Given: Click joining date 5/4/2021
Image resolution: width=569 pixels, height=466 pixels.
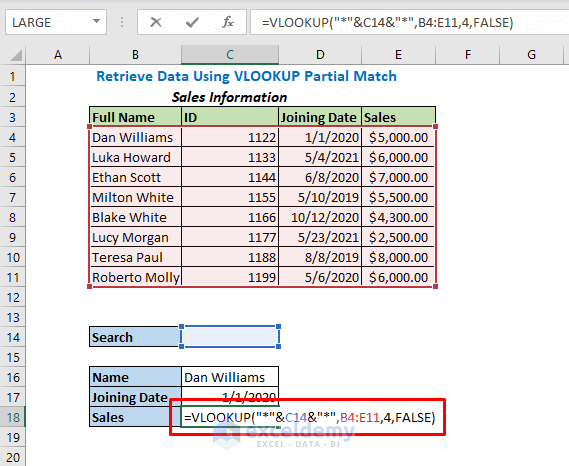Looking at the screenshot, I should point(320,158).
